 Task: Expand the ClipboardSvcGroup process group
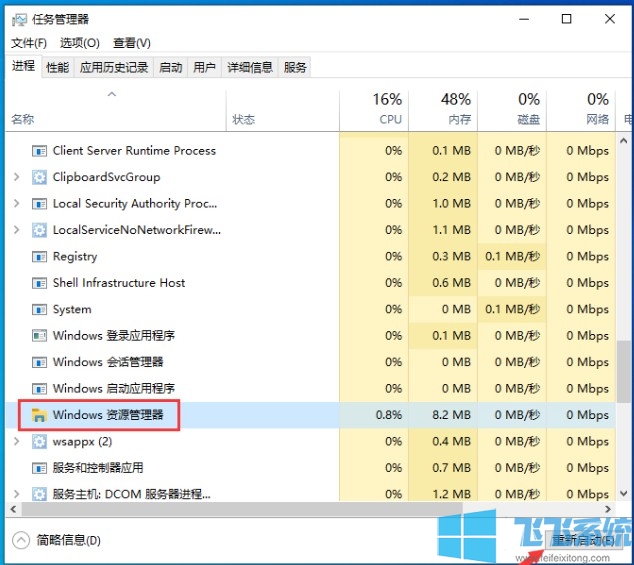[x=16, y=177]
